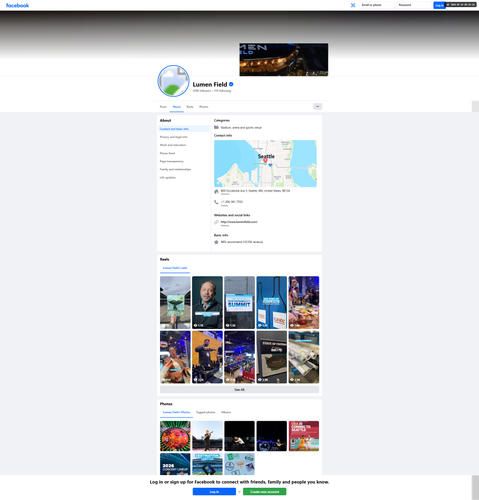This screenshot has width=479, height=500.
Task: Play the reel with the framed football display
Action: click(x=272, y=357)
